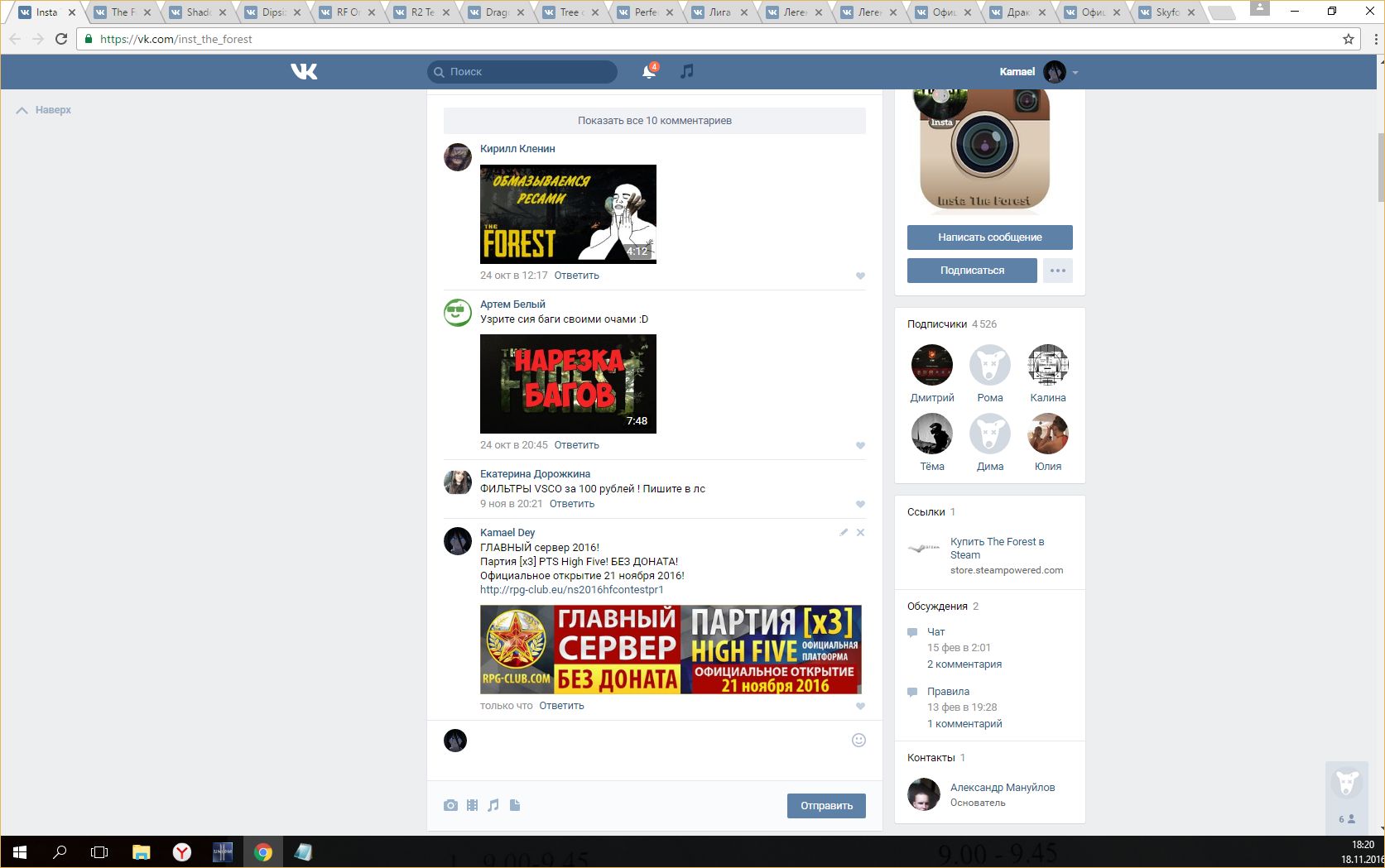Reply to Екатерина Дорожкина's comment
This screenshot has height=868, width=1385.
tap(572, 504)
